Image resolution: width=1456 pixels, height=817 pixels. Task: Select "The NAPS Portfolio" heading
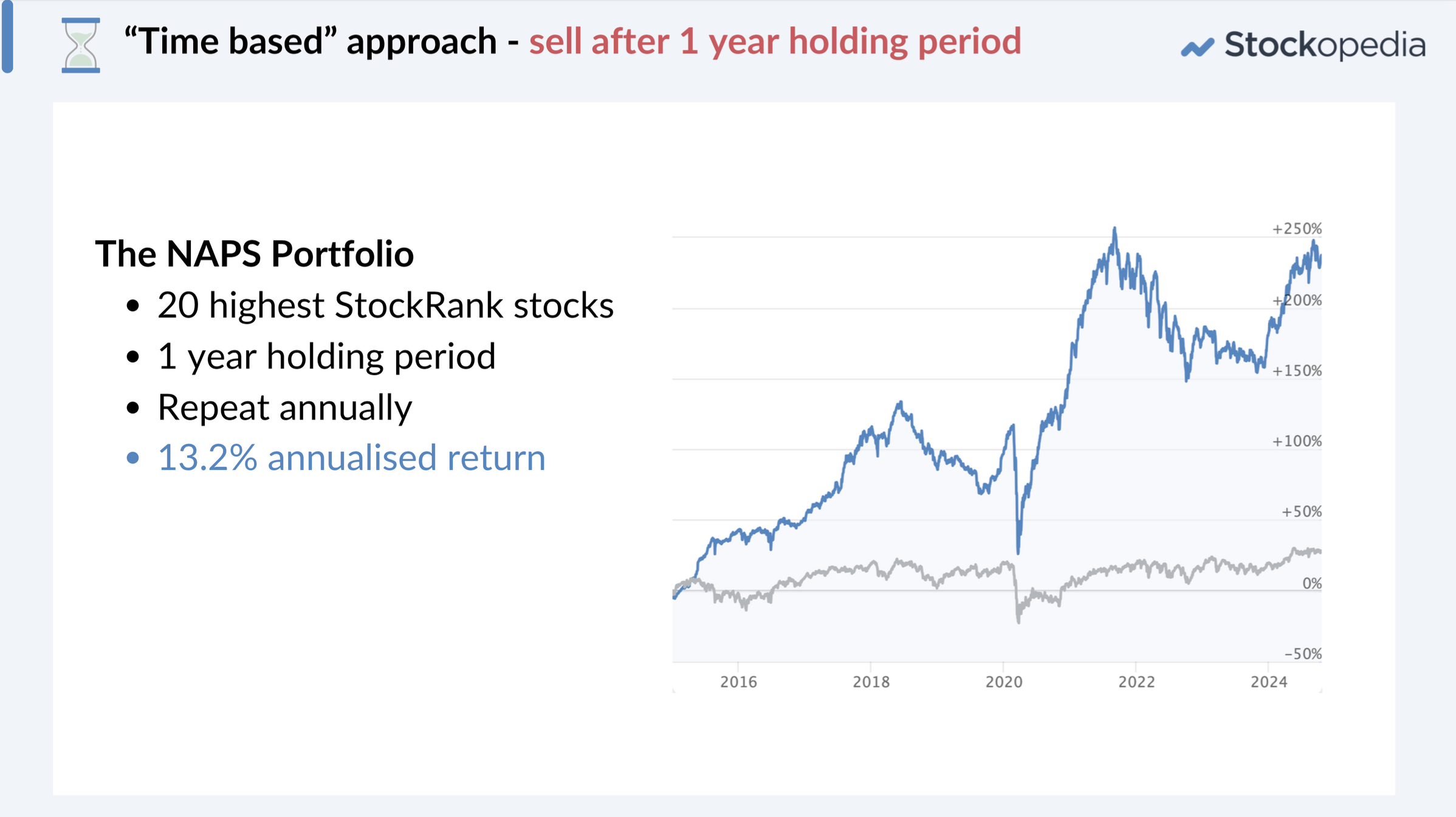[x=255, y=253]
